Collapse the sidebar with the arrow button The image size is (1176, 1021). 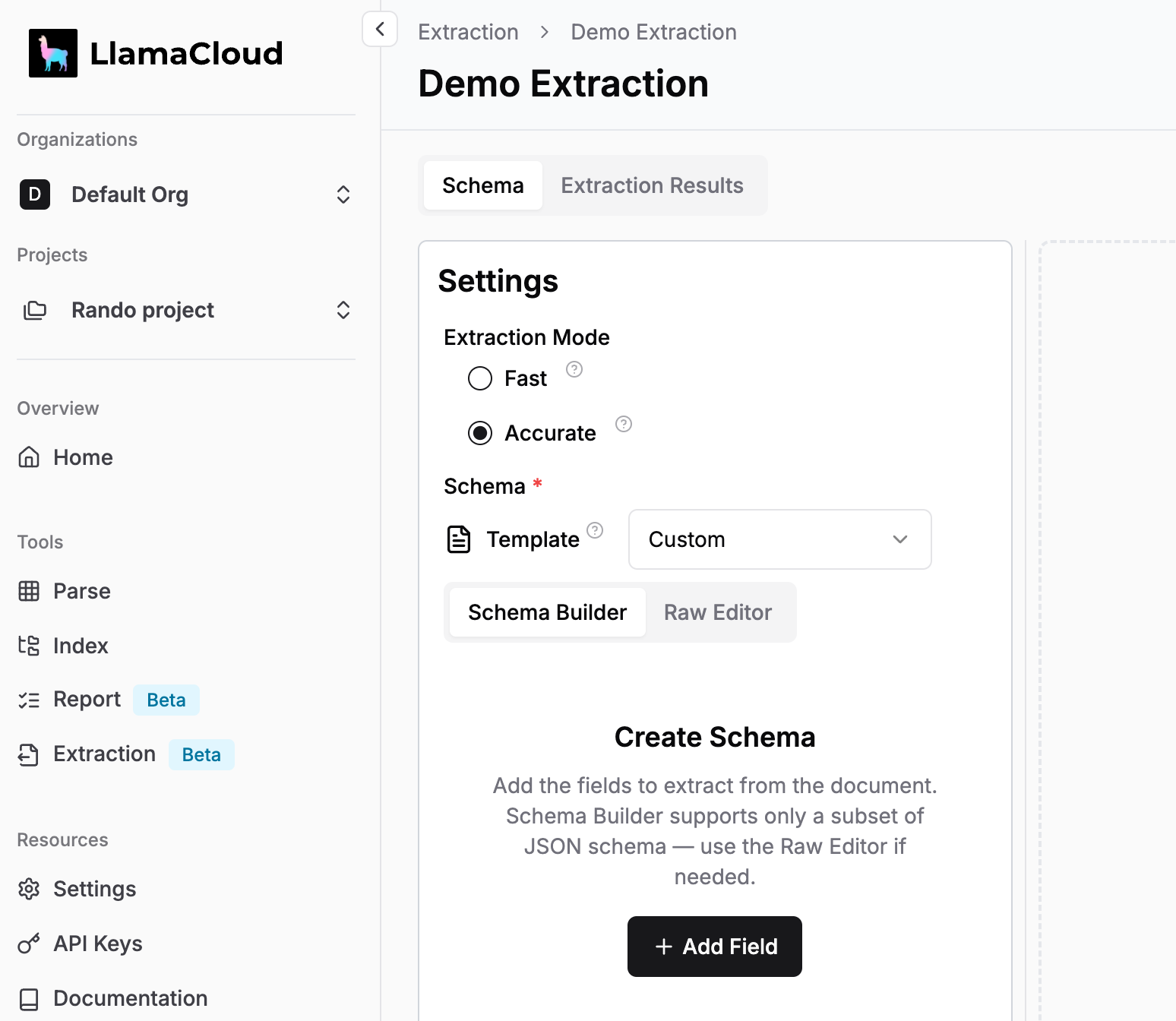380,30
